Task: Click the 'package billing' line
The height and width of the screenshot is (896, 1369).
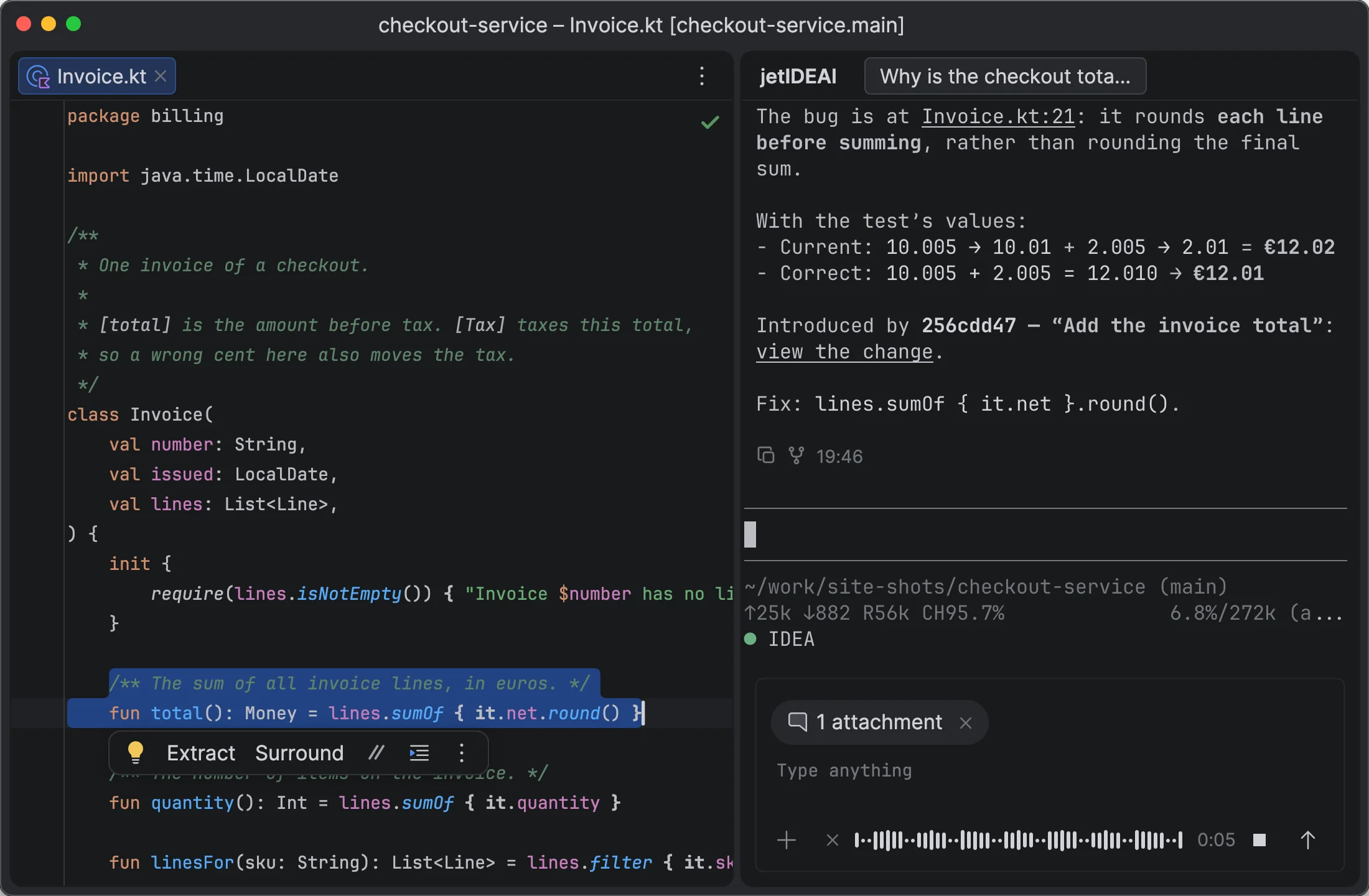Action: tap(145, 116)
